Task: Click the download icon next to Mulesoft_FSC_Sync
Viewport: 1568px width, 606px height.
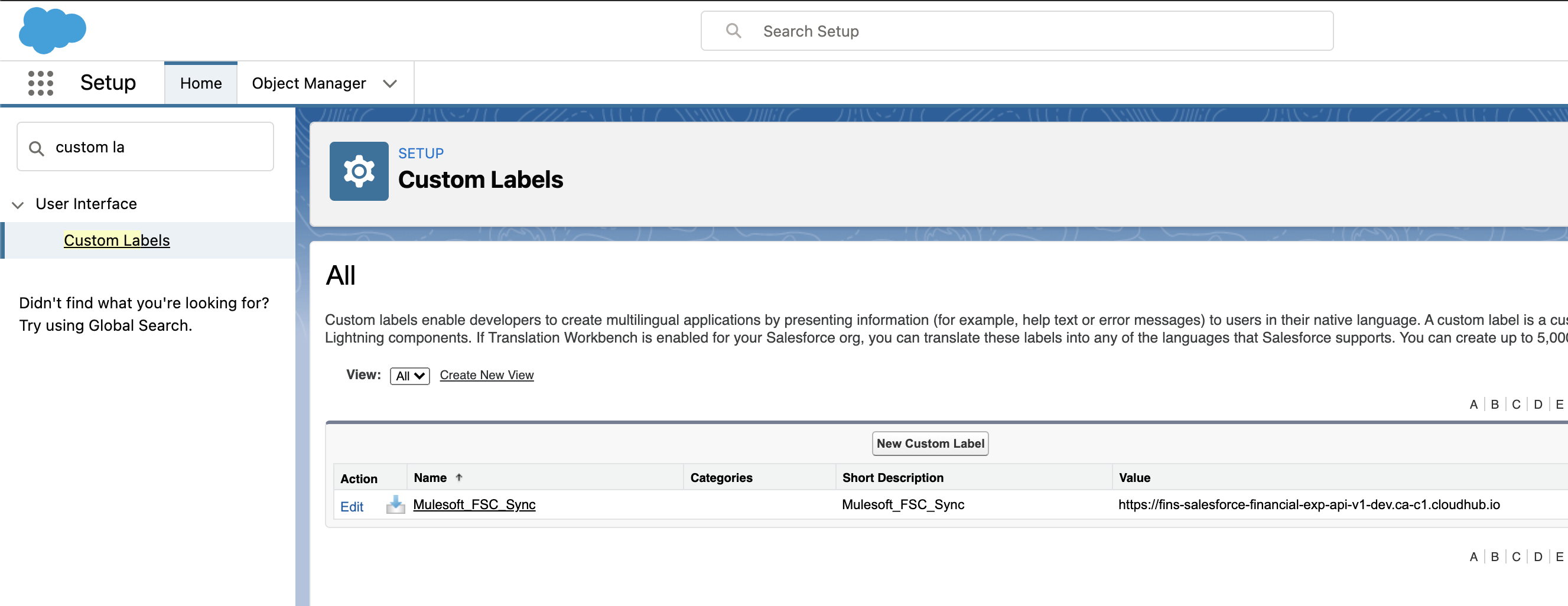Action: (395, 504)
